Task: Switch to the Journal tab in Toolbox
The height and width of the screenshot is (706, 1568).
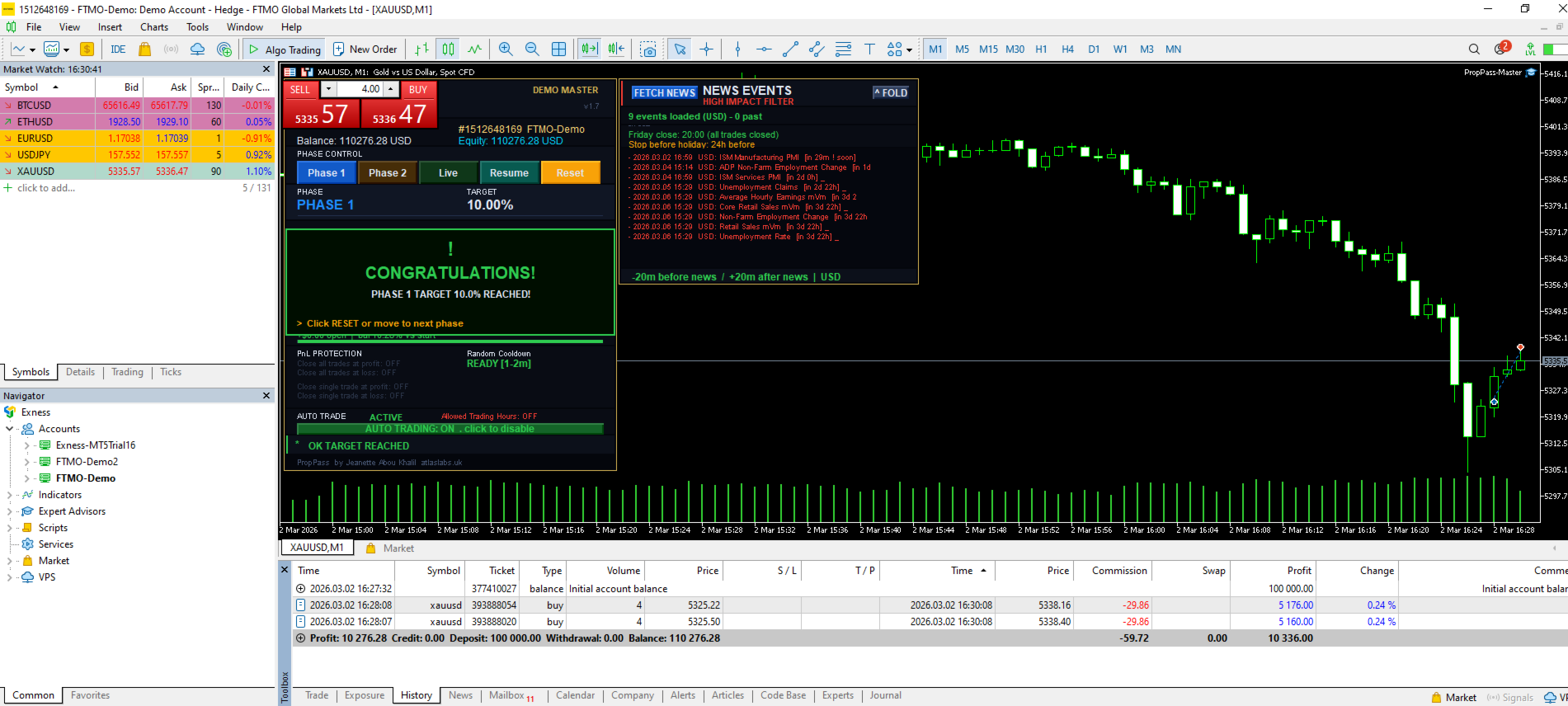Action: pos(885,695)
